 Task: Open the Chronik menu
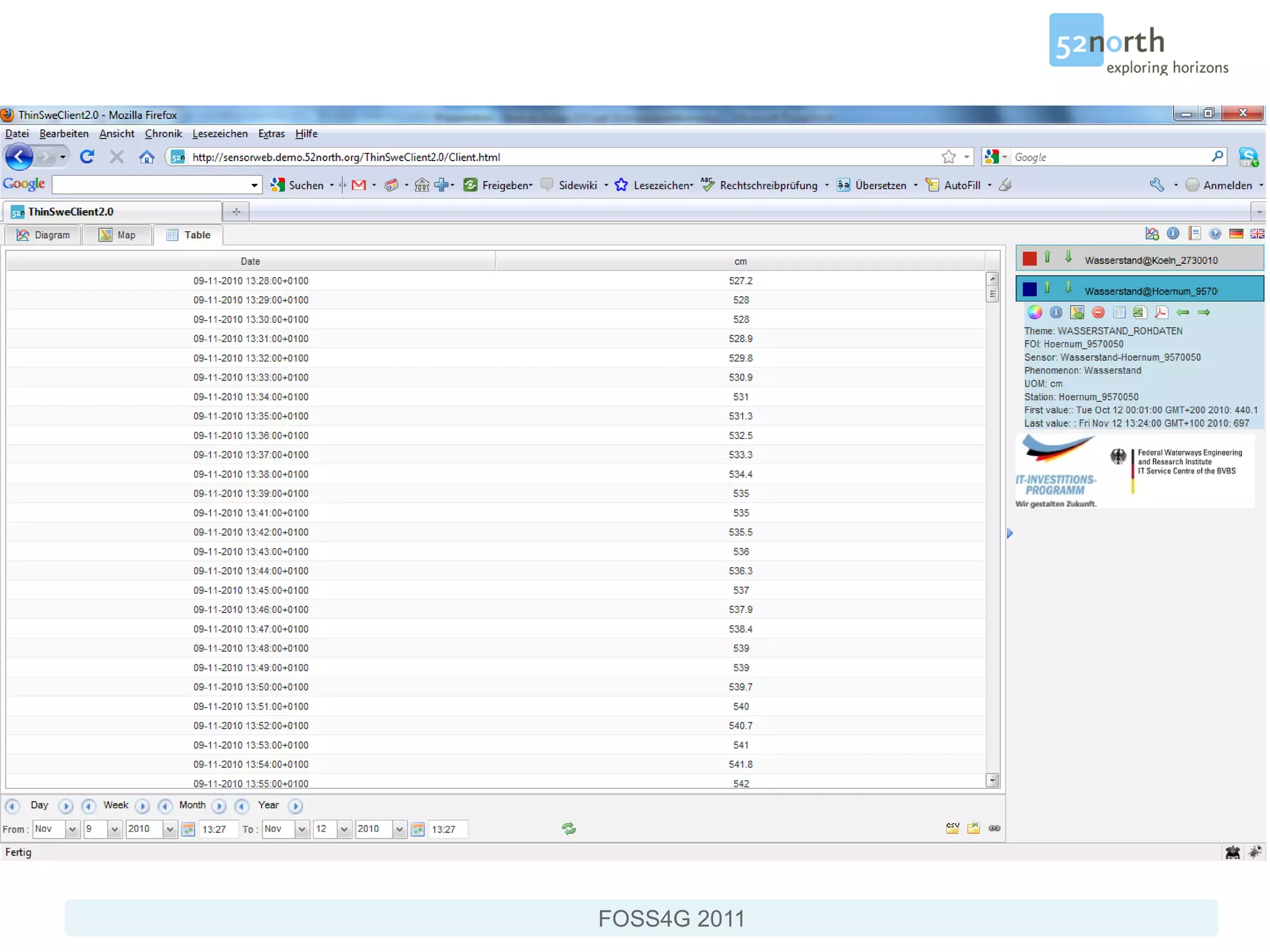(x=163, y=134)
